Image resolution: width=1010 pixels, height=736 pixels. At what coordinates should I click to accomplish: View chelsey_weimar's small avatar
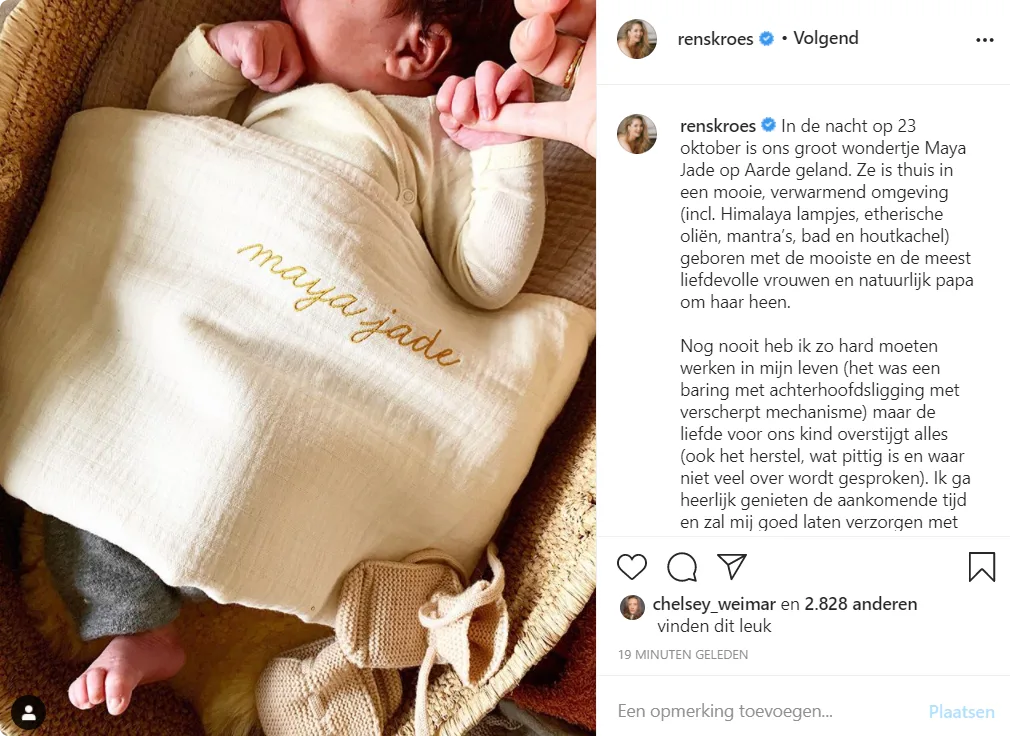(x=633, y=607)
